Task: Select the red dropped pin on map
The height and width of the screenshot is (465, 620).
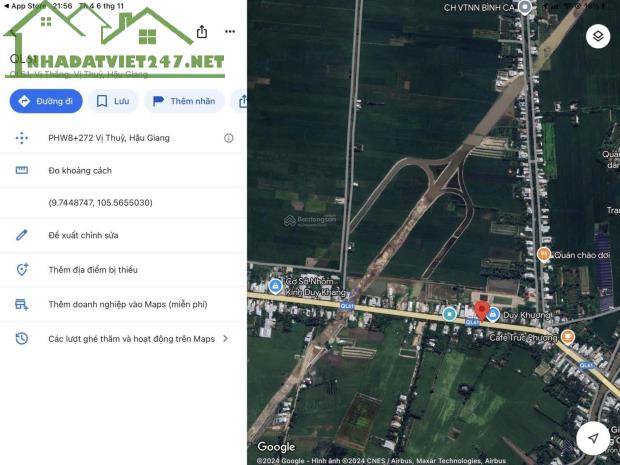Action: click(x=482, y=310)
